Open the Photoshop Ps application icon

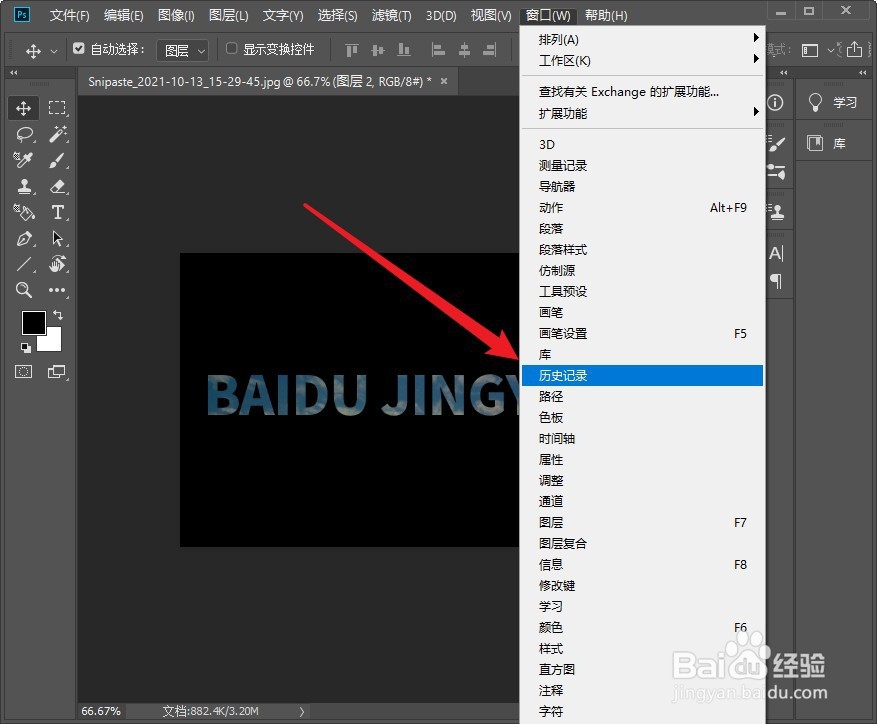pyautogui.click(x=22, y=14)
